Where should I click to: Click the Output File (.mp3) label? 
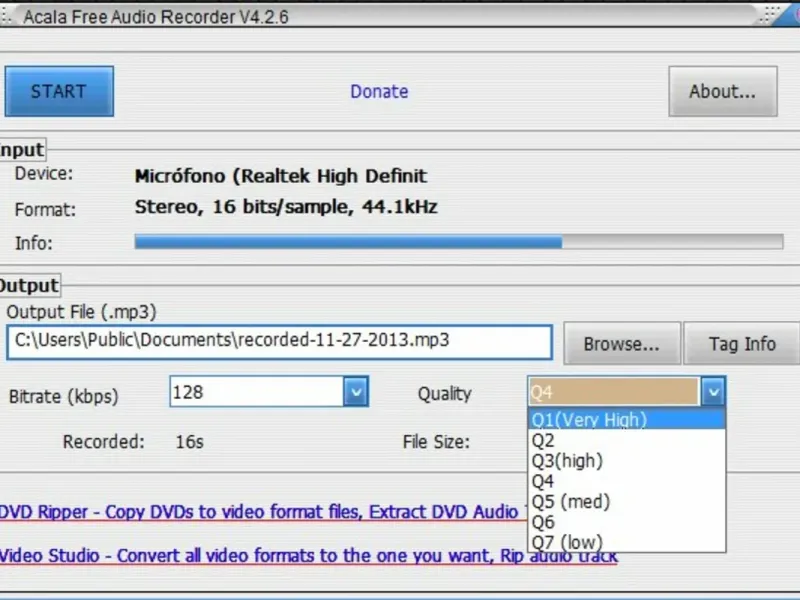coord(81,312)
